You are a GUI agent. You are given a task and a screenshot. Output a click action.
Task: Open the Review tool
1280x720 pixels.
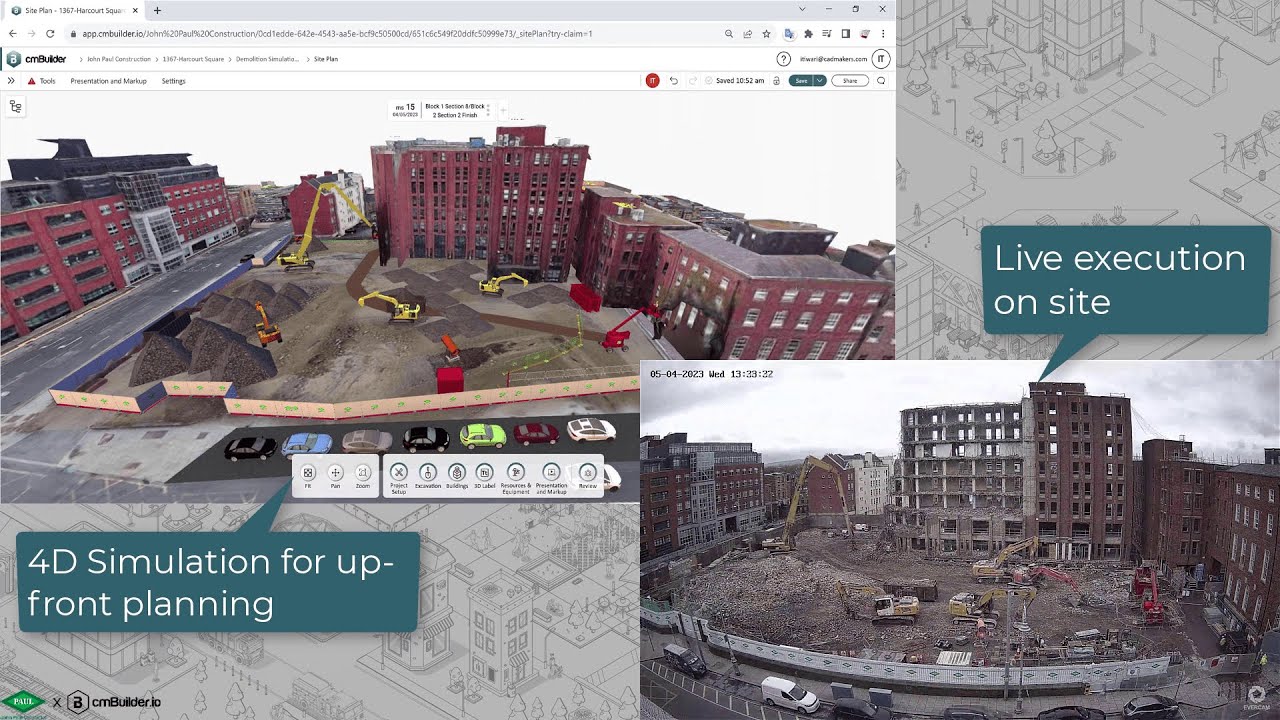click(588, 475)
